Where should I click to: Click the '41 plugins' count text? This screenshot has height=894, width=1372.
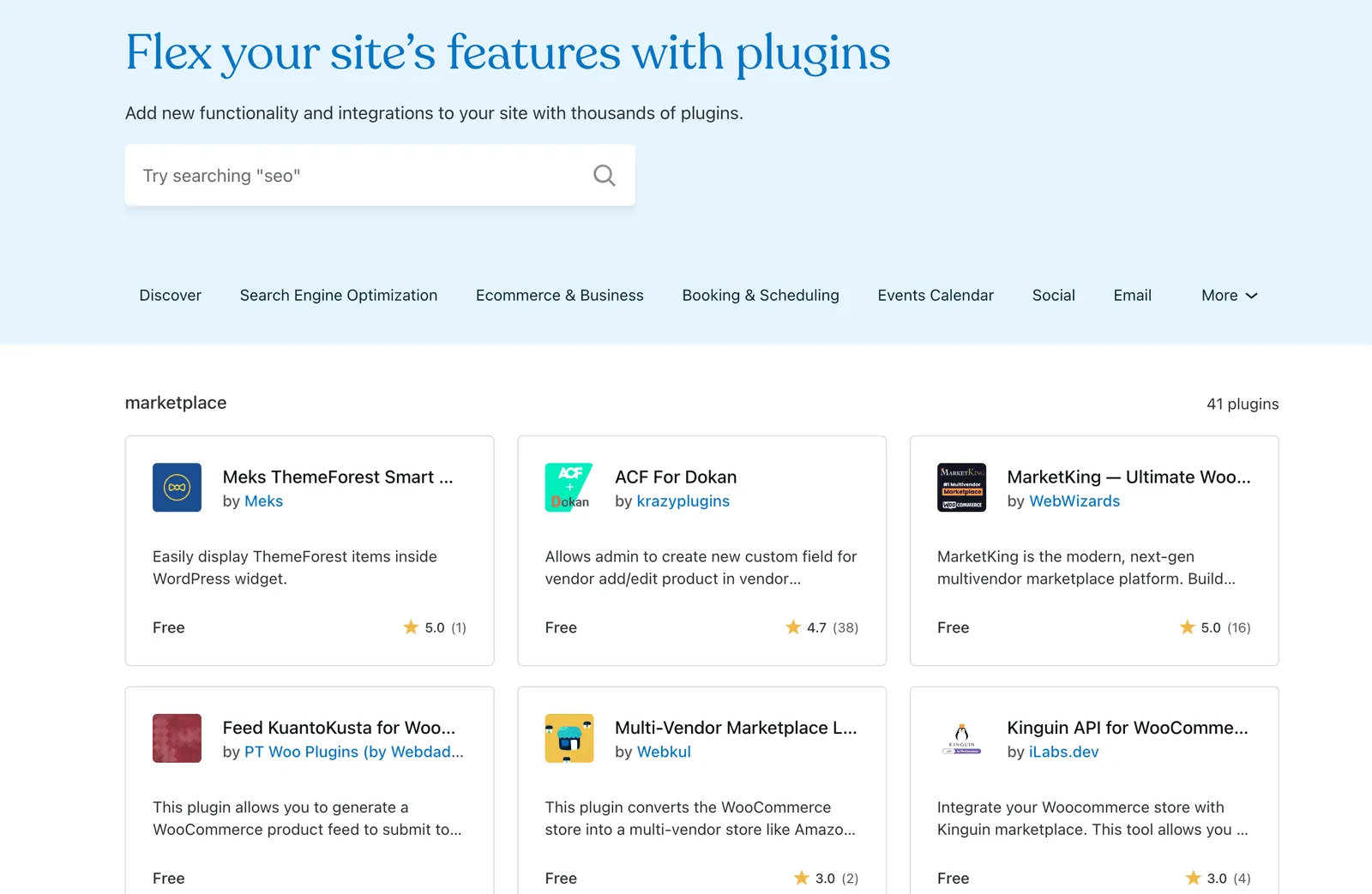pyautogui.click(x=1243, y=404)
